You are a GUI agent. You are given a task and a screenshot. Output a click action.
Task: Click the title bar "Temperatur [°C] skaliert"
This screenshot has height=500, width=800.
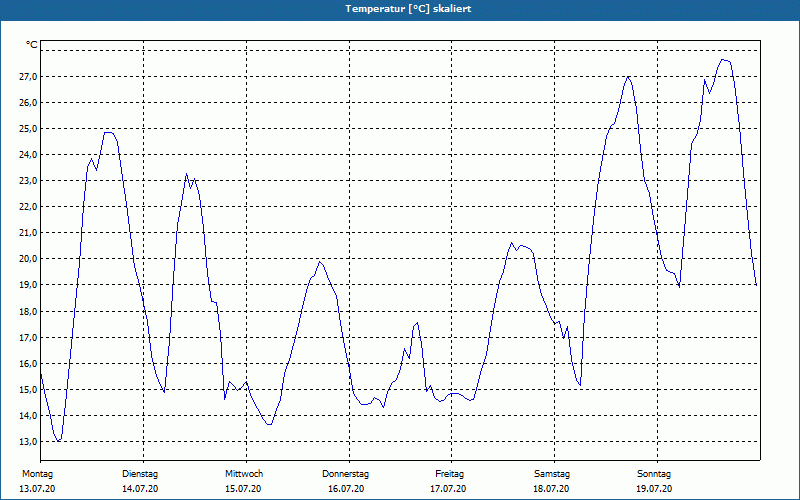click(x=400, y=9)
